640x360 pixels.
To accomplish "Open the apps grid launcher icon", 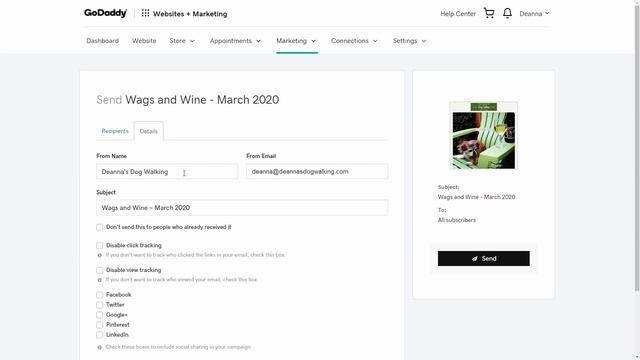I will pos(145,13).
